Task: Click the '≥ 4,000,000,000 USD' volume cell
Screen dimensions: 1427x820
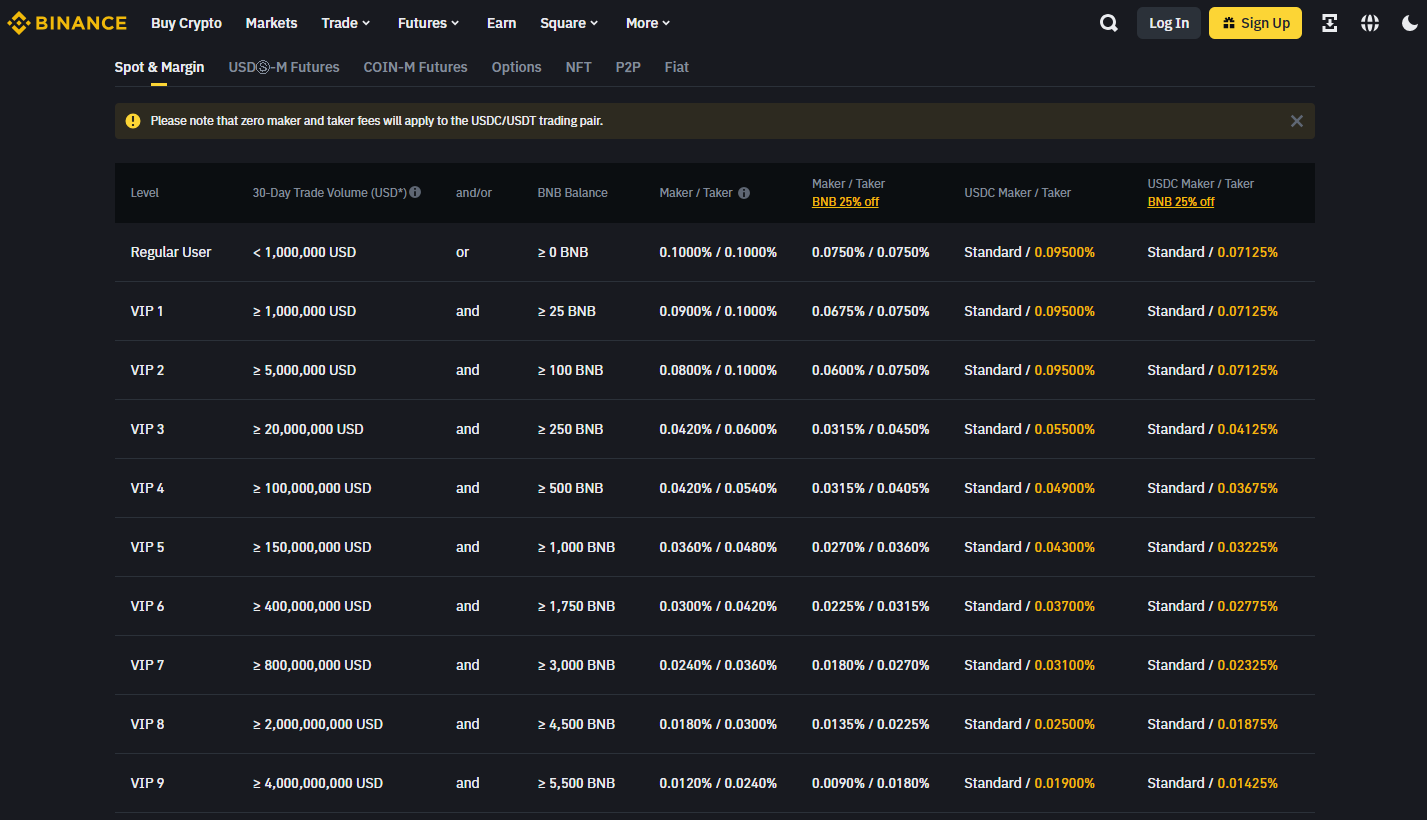Action: [x=318, y=783]
